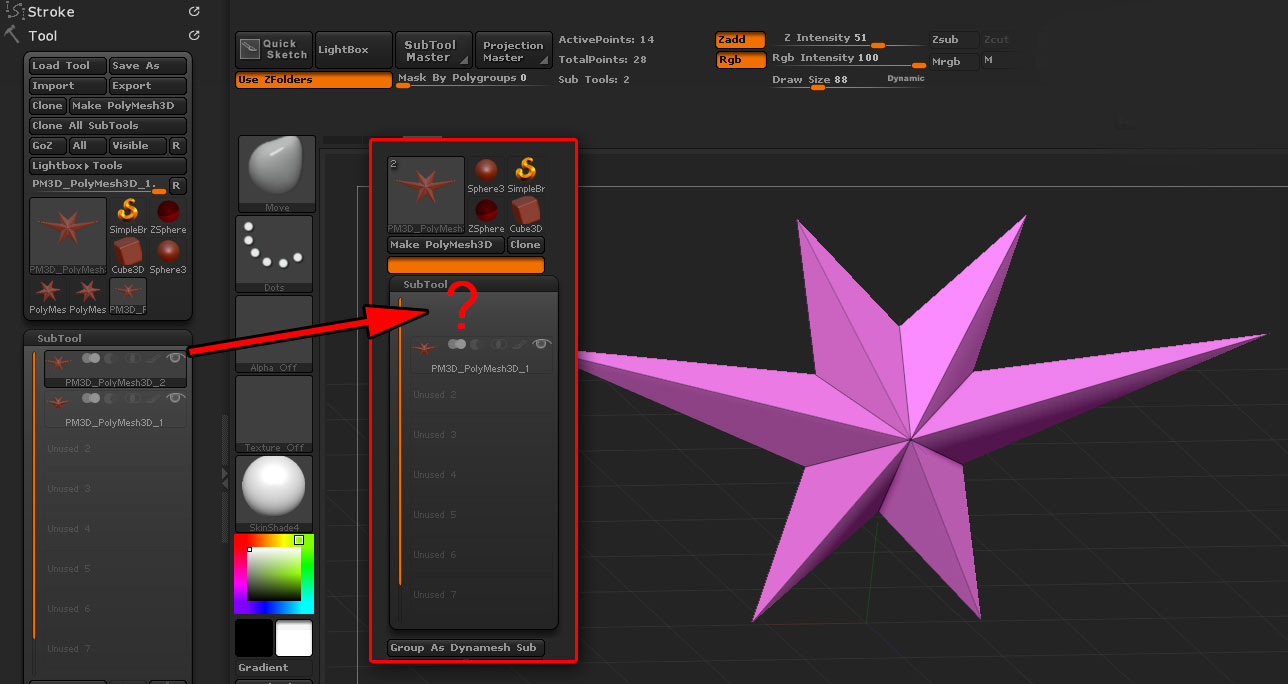Click the Export button
The image size is (1288, 684).
pos(148,86)
